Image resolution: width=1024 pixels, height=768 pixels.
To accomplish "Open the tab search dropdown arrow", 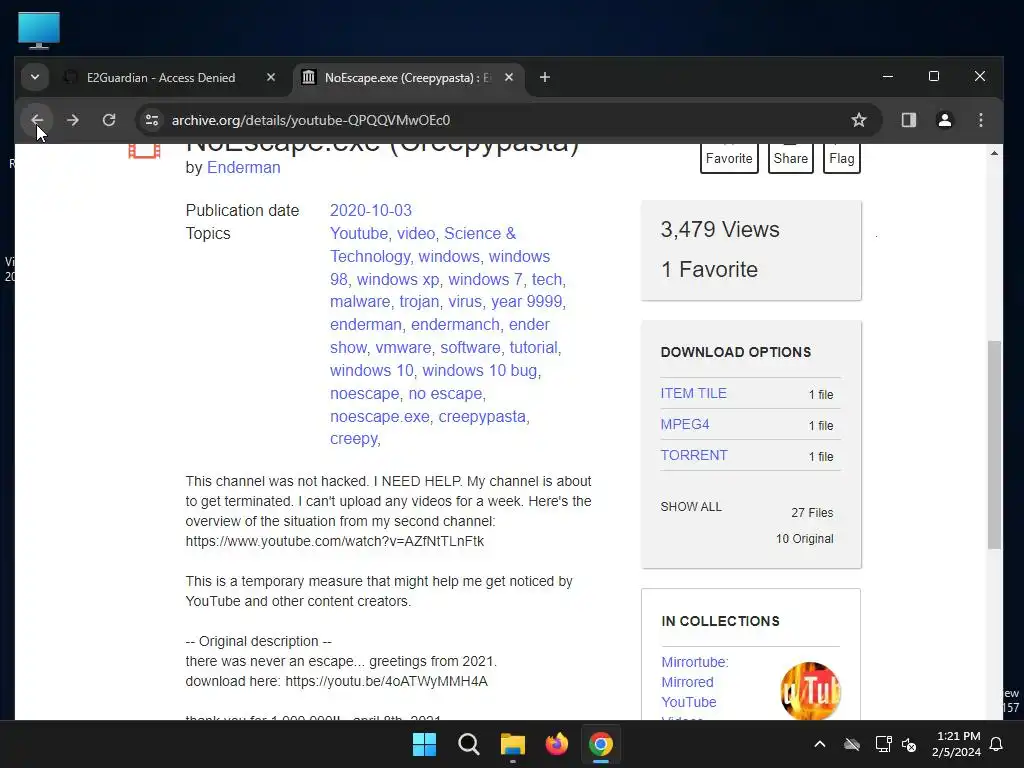I will click(x=35, y=77).
